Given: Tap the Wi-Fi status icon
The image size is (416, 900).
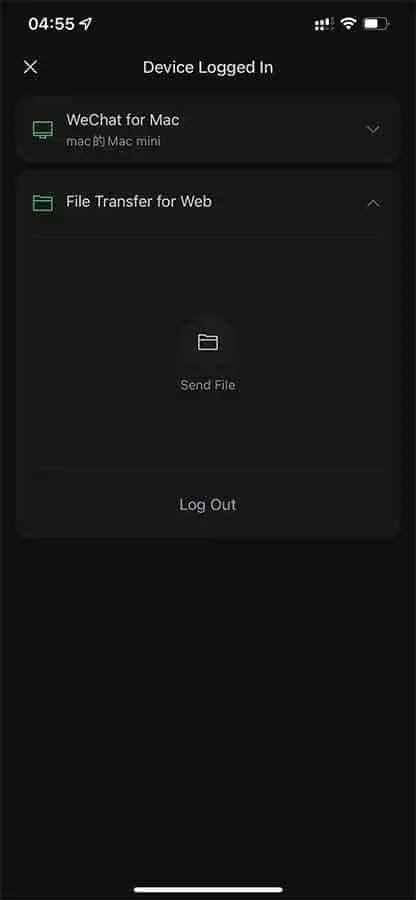Looking at the screenshot, I should 348,24.
